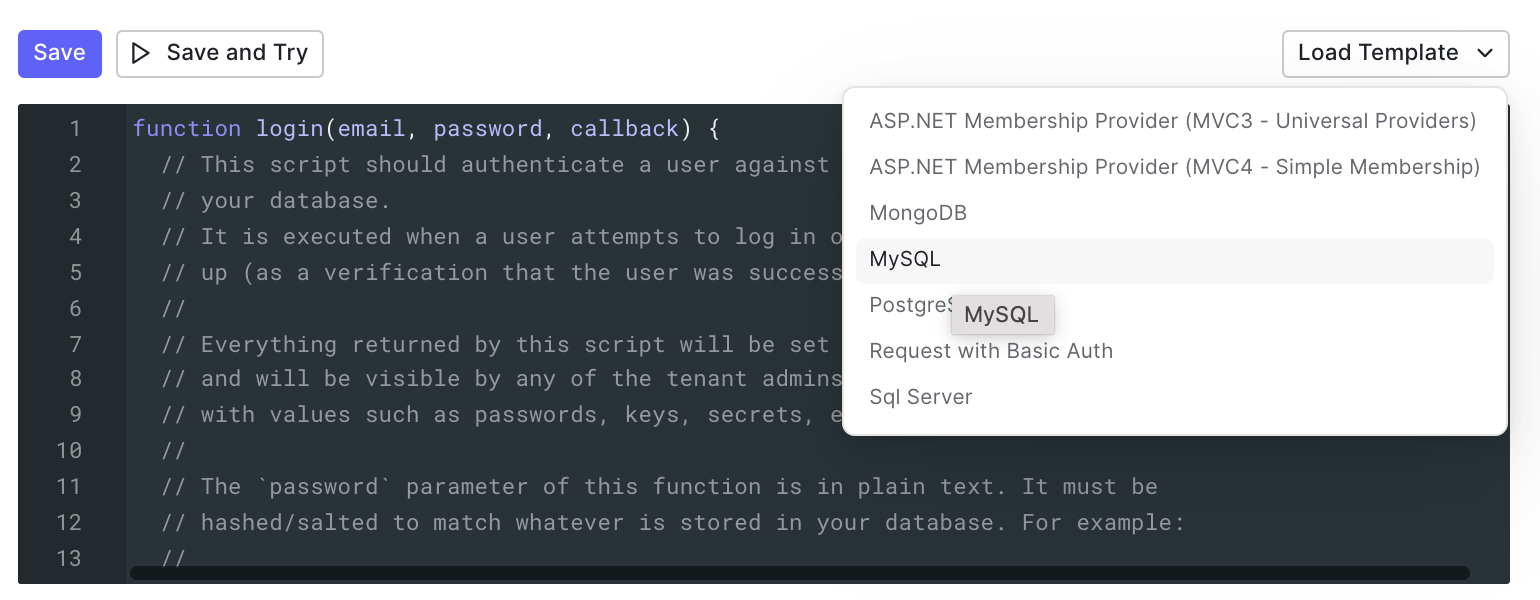Viewport: 1540px width, 600px height.
Task: Click line number 1 in the editor gutter
Action: click(x=75, y=129)
